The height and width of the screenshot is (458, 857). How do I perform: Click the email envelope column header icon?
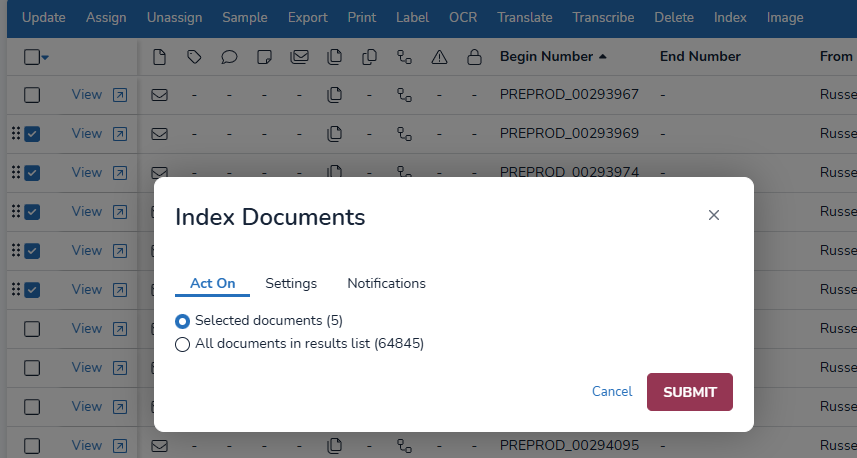(x=299, y=57)
